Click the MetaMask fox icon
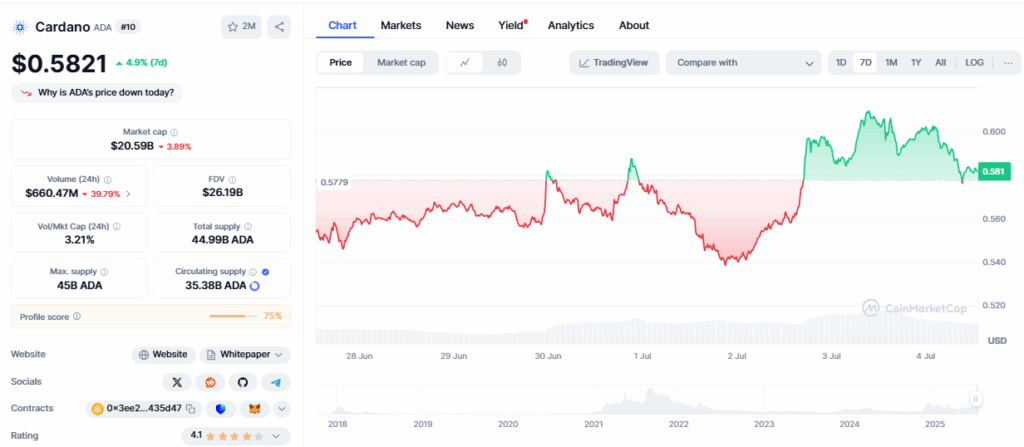Image resolution: width=1024 pixels, height=447 pixels. (x=255, y=409)
